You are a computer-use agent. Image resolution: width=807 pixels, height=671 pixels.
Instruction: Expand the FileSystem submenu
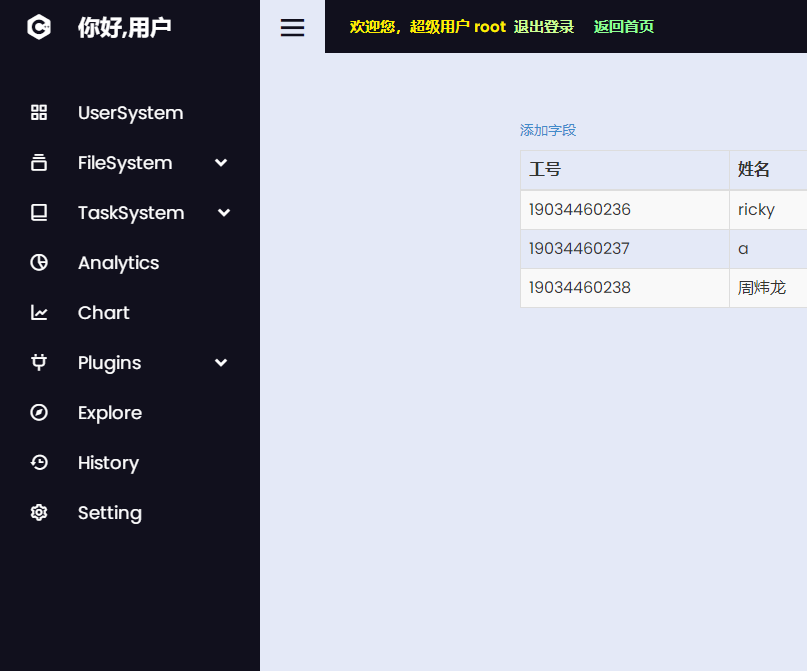click(x=220, y=162)
